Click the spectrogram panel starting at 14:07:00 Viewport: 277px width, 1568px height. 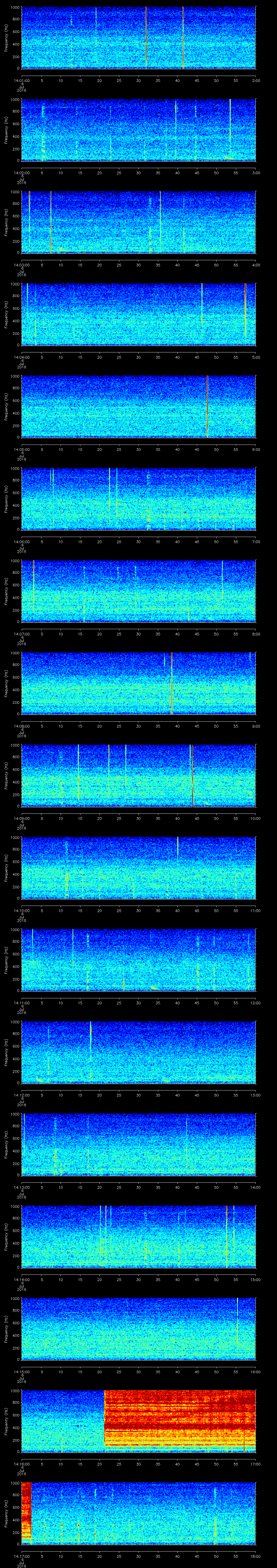pyautogui.click(x=139, y=591)
